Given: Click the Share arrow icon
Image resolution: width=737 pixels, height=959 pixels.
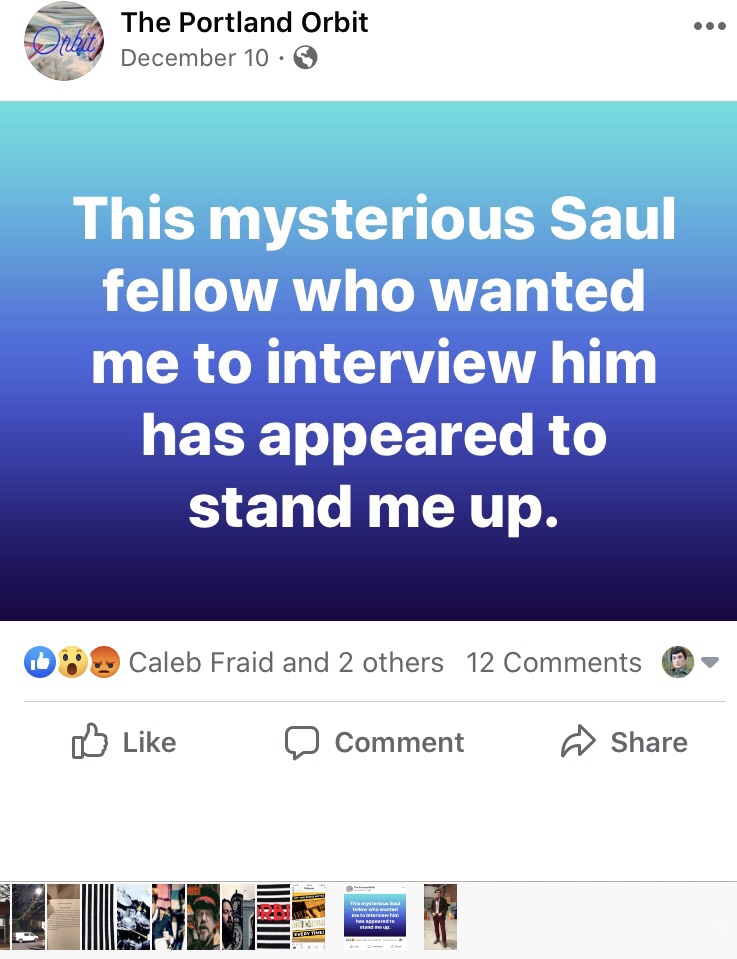Looking at the screenshot, I should click(x=578, y=742).
